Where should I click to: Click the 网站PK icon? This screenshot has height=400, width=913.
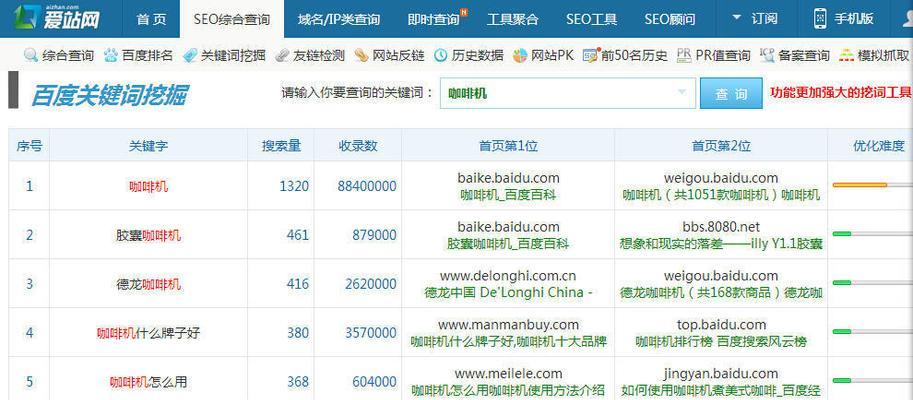(520, 56)
